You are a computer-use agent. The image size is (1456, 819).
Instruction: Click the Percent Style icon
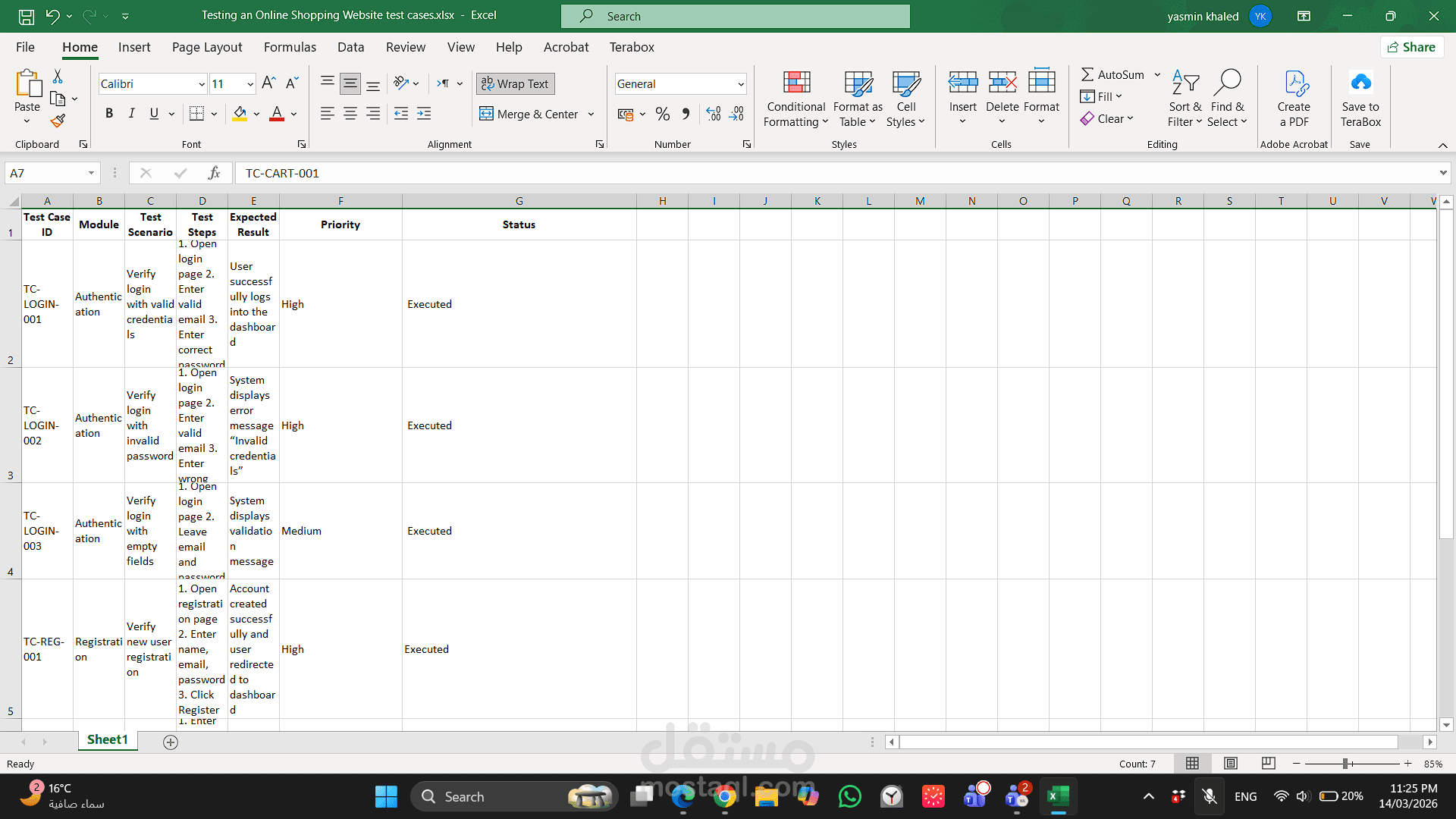click(663, 114)
